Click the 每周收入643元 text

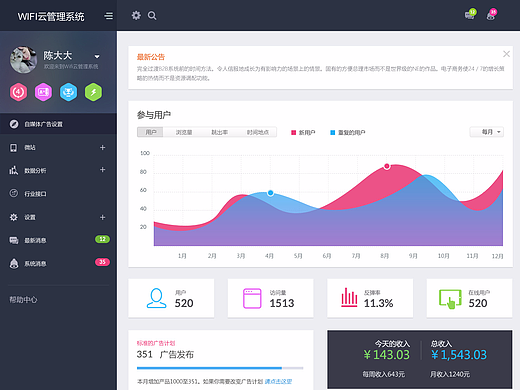click(x=384, y=374)
